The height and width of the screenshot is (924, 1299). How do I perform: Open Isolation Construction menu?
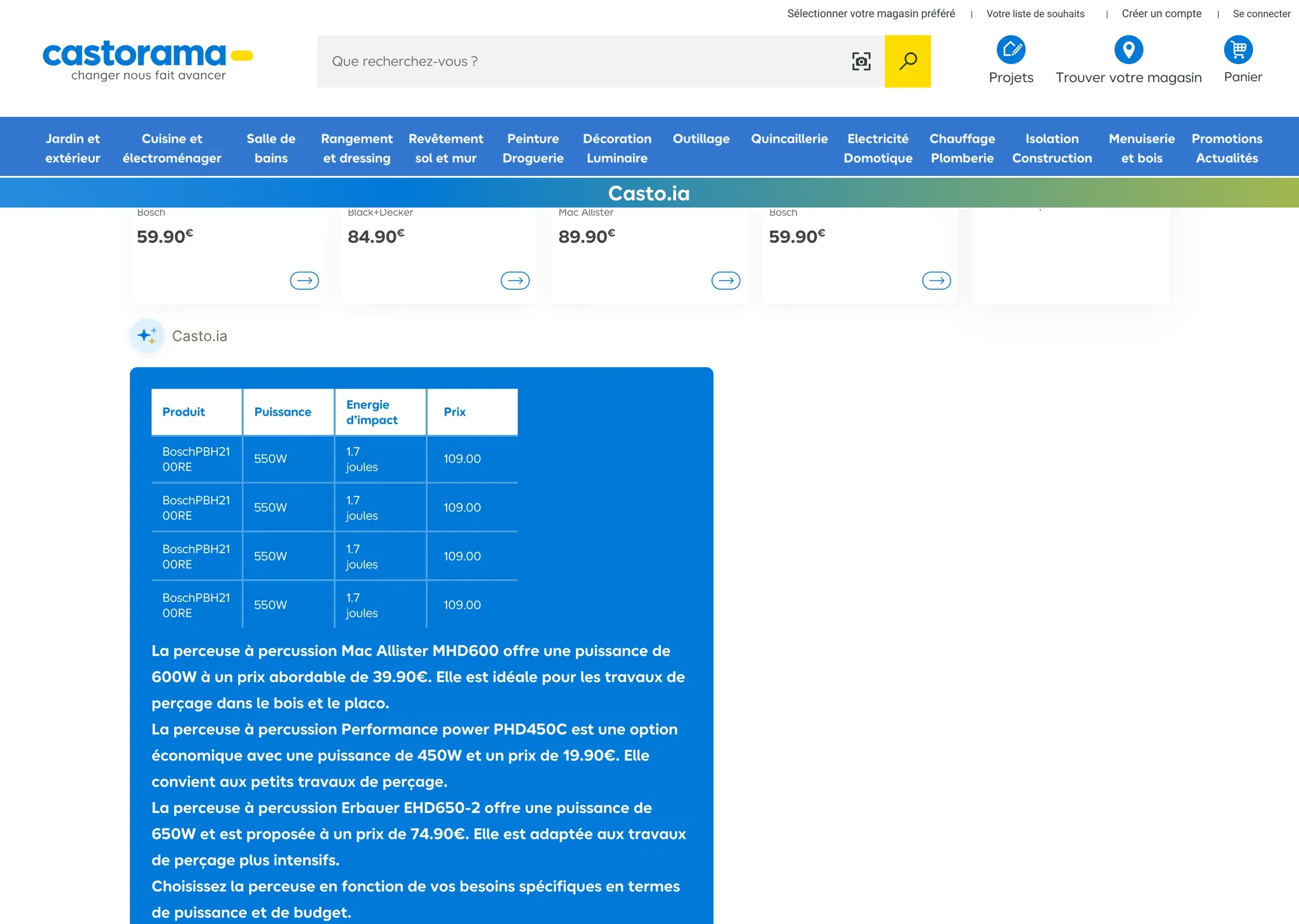pyautogui.click(x=1052, y=148)
